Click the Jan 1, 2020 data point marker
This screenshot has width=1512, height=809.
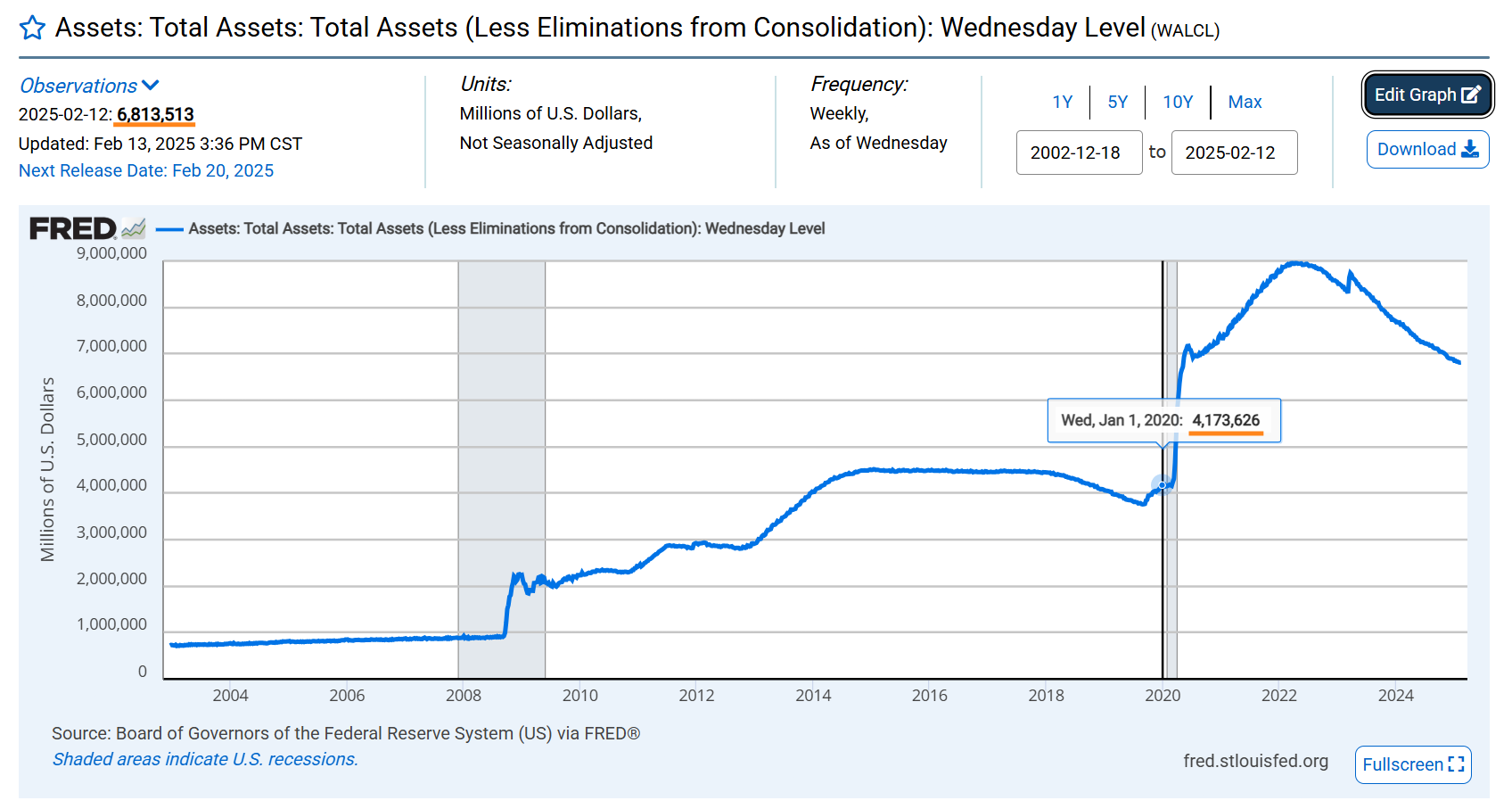(x=1163, y=484)
